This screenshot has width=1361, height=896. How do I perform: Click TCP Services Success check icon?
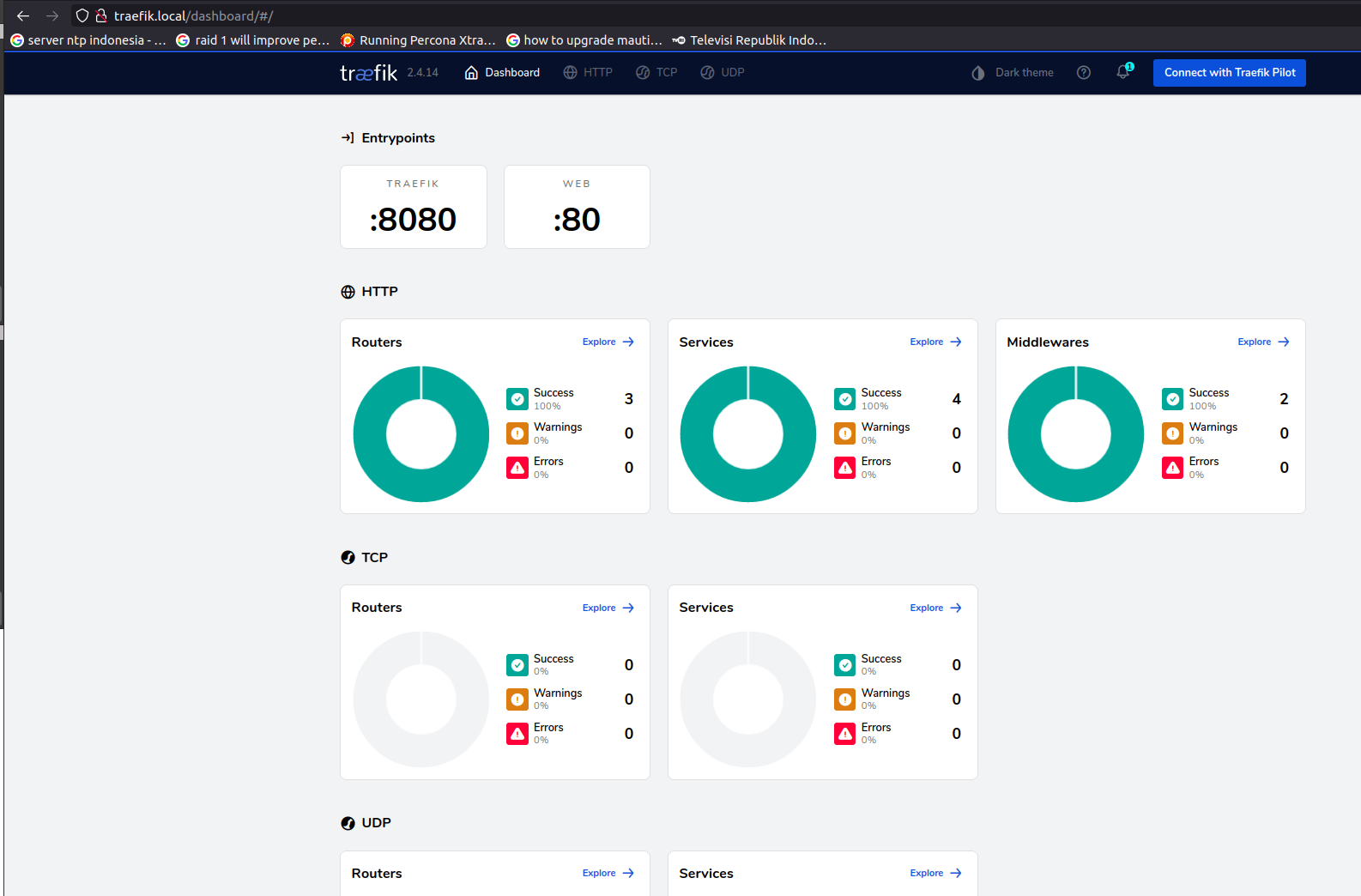(845, 665)
